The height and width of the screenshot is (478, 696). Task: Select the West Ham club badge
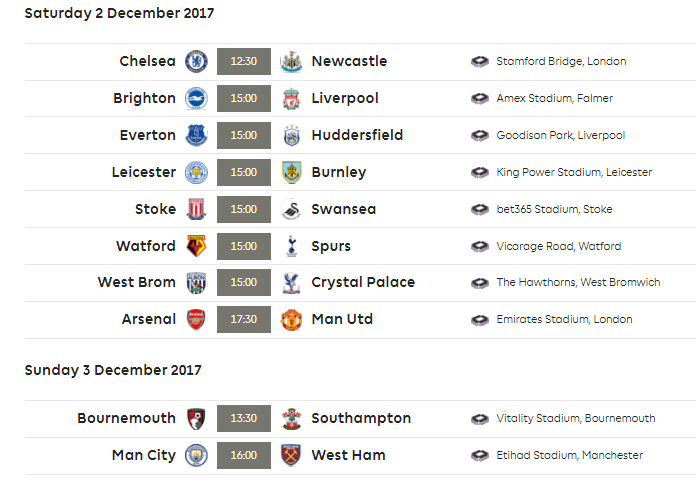tap(292, 455)
